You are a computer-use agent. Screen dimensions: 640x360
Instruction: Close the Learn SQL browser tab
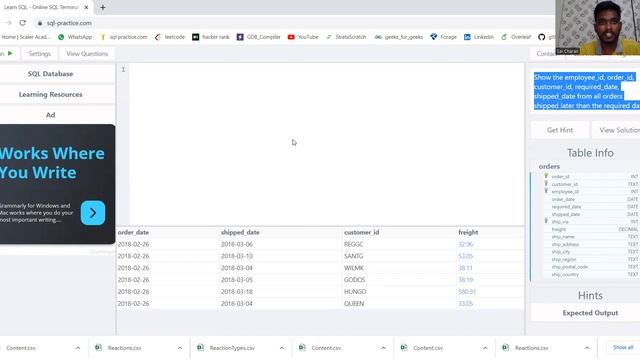point(86,7)
